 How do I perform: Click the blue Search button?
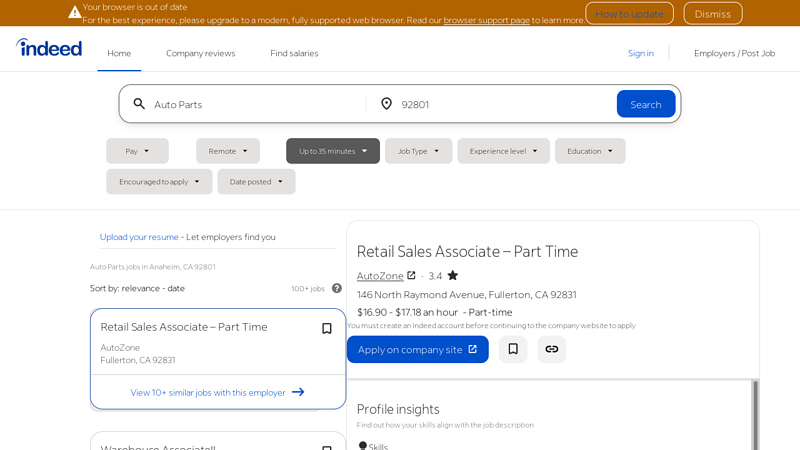pos(645,104)
